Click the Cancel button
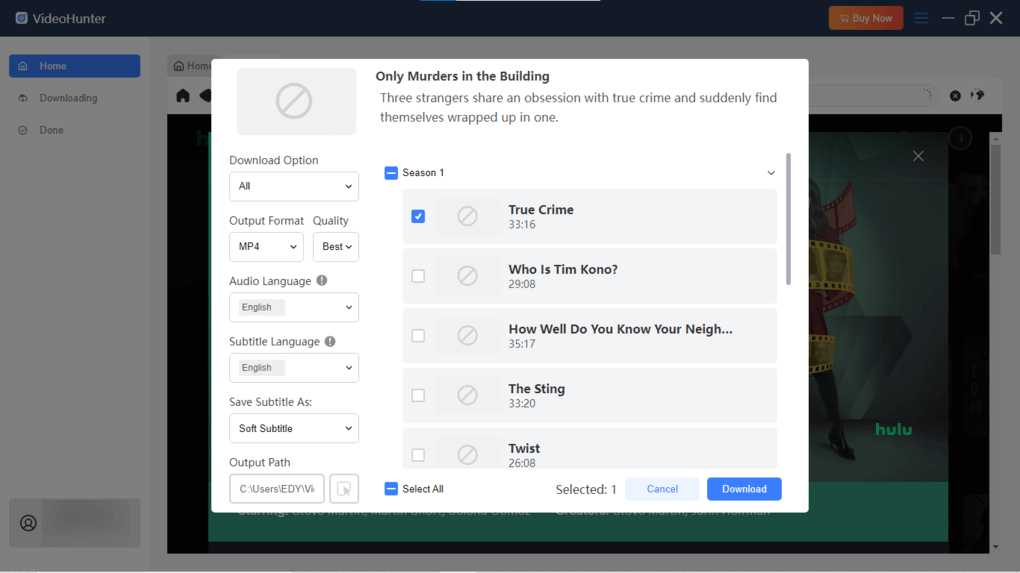Viewport: 1020px width, 573px height. click(662, 488)
